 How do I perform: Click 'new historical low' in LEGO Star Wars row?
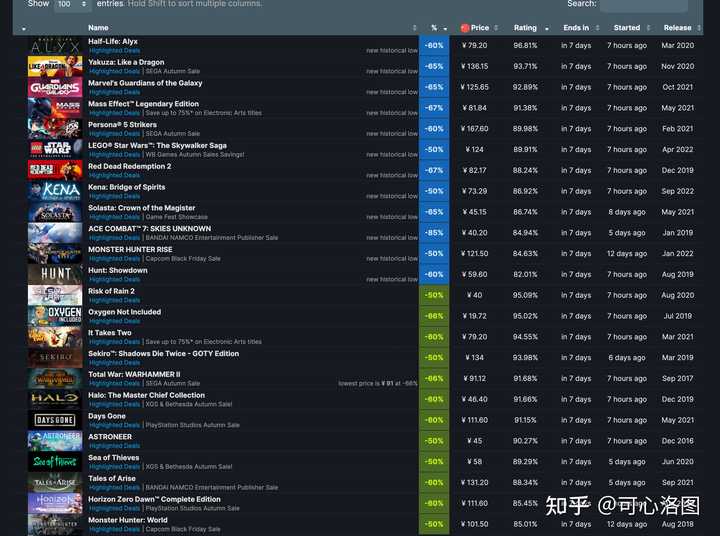click(392, 154)
